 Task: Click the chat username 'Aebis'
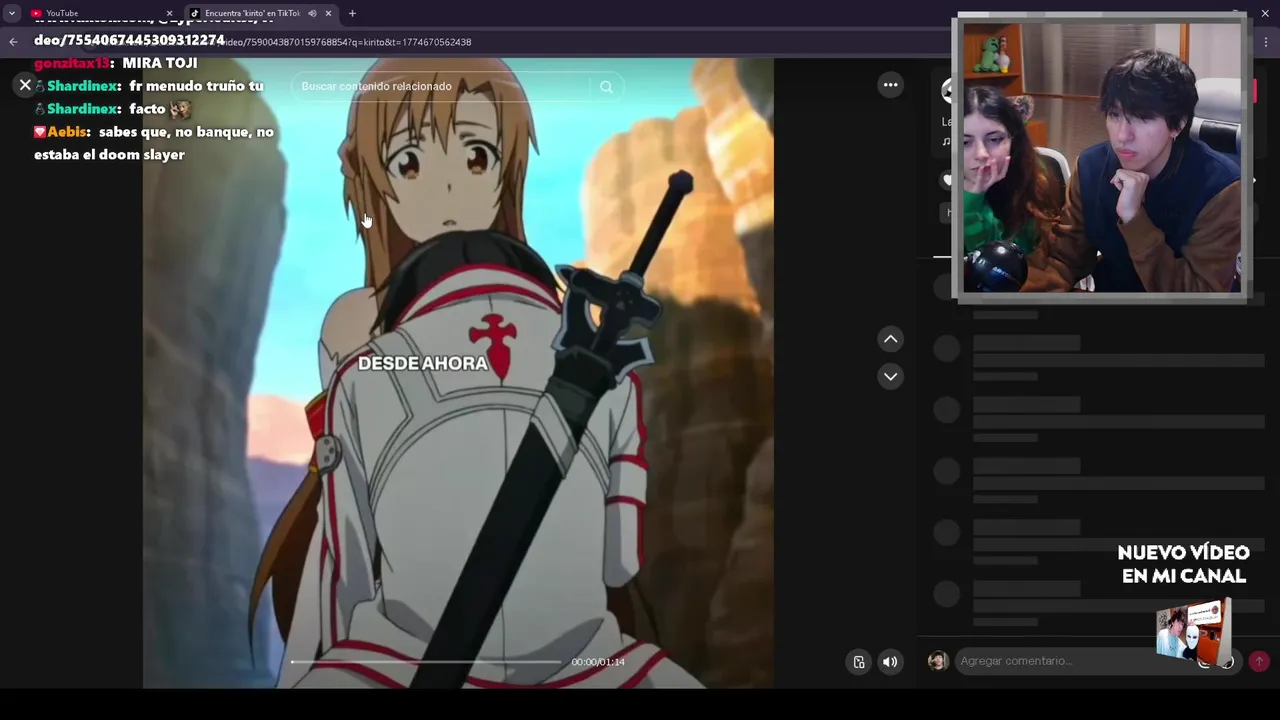[67, 131]
